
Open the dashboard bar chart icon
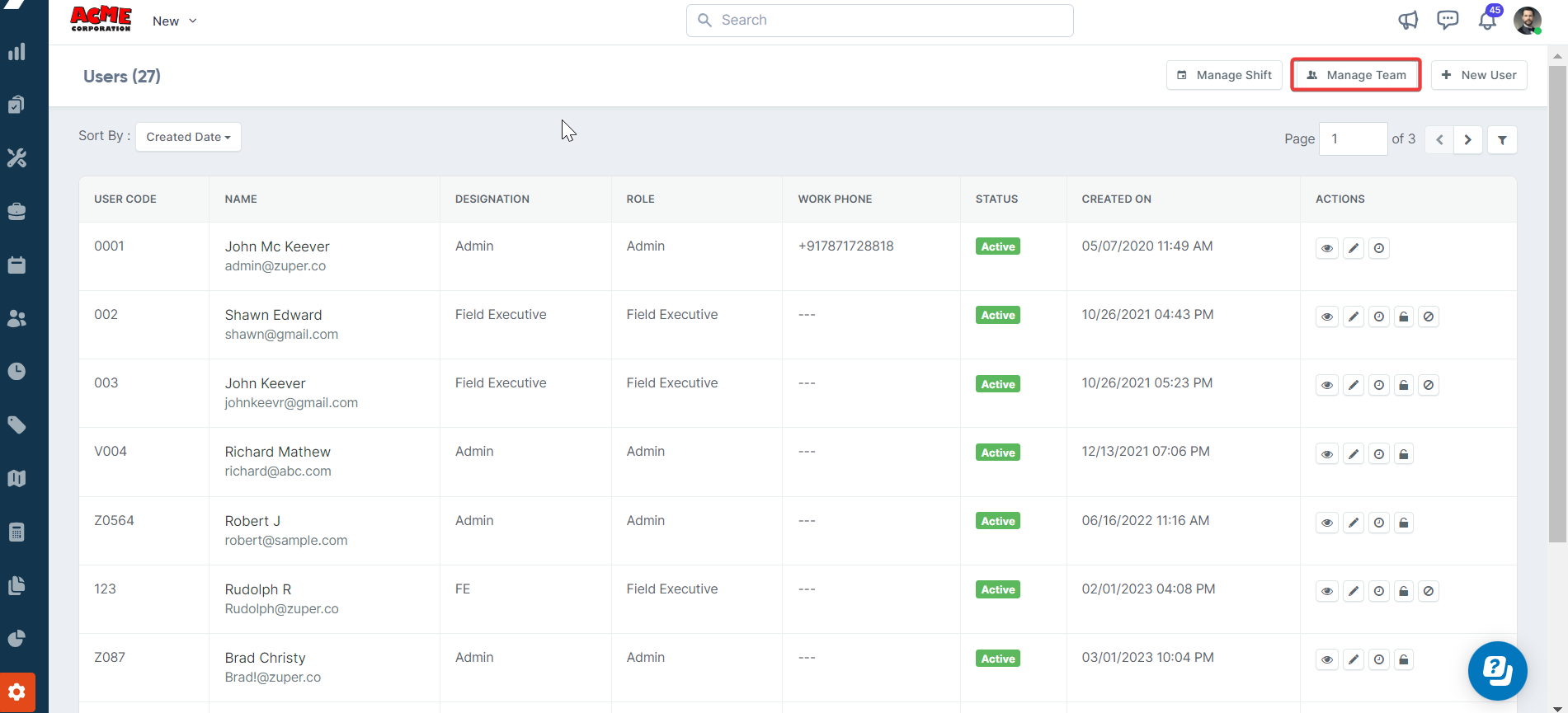pyautogui.click(x=16, y=52)
